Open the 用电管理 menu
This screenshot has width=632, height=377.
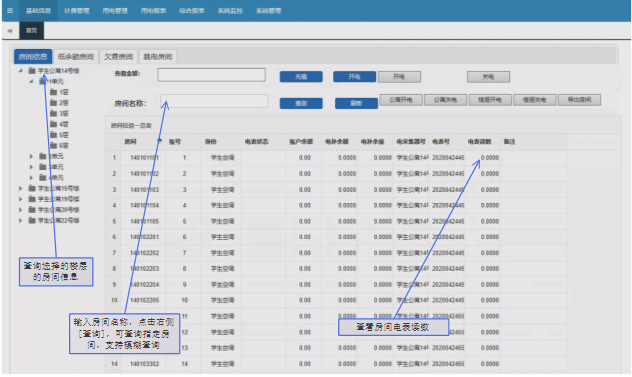[115, 11]
